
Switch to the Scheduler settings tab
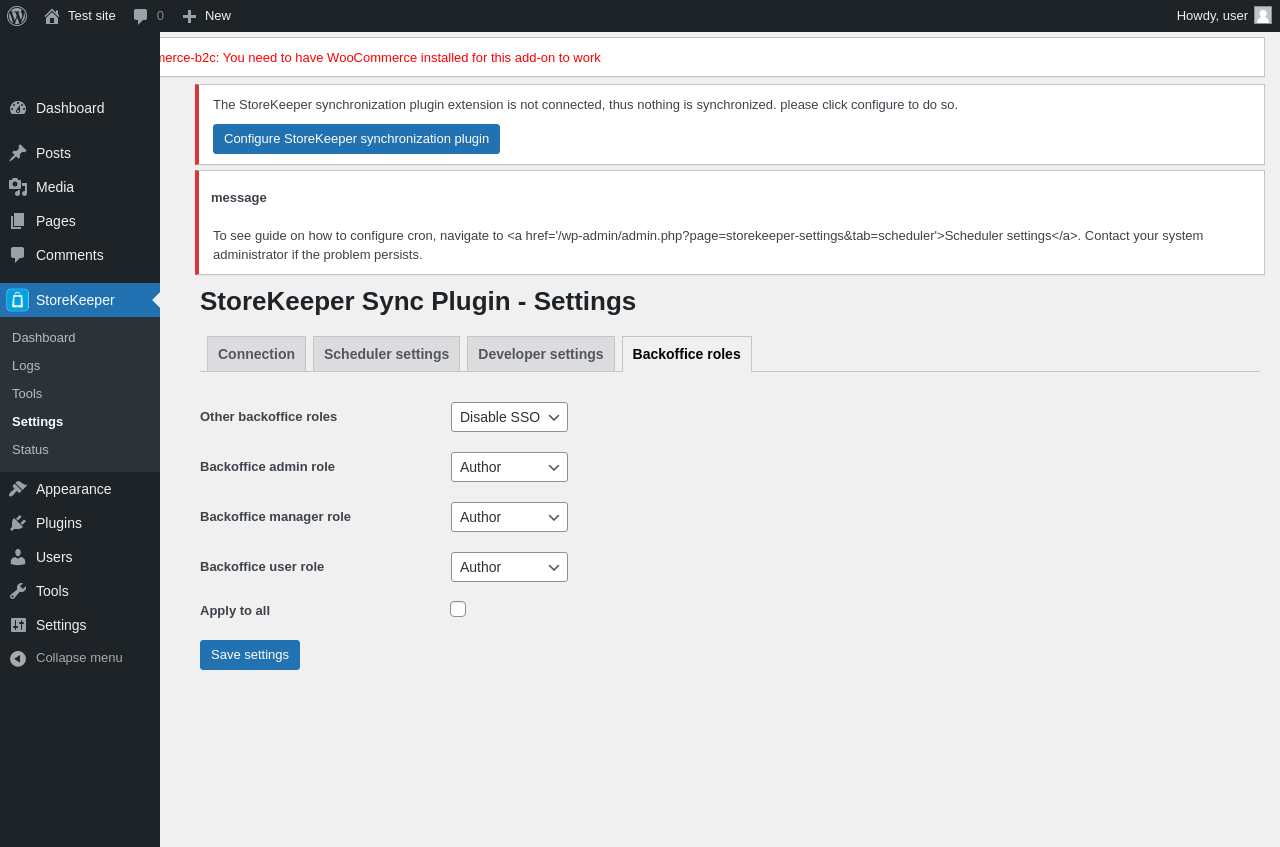point(386,354)
